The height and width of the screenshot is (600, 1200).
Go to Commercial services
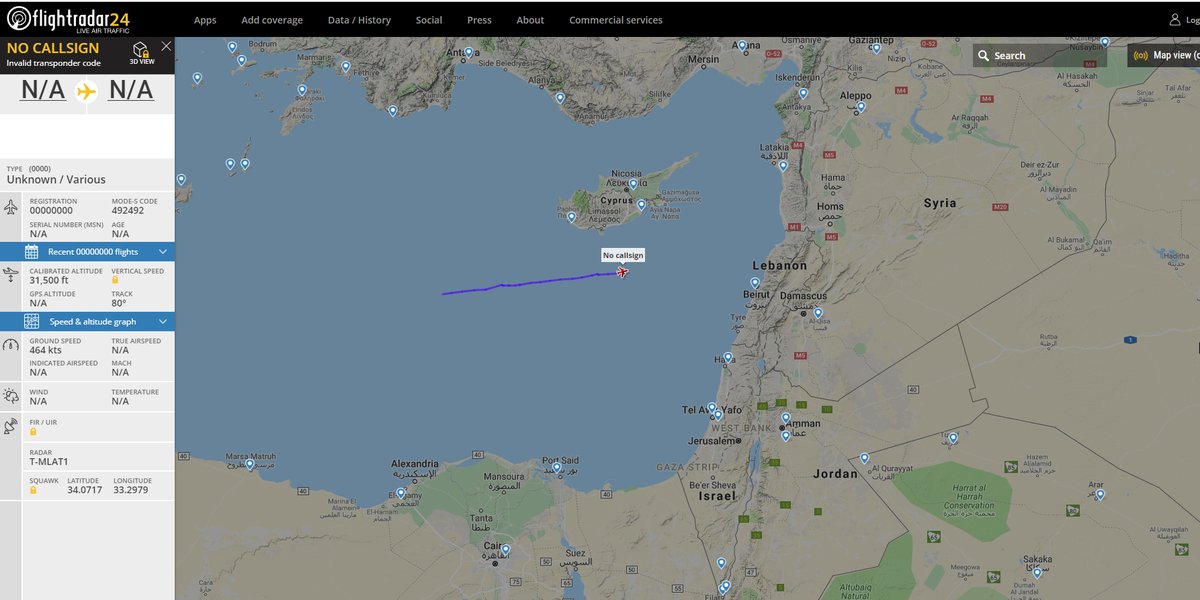615,20
